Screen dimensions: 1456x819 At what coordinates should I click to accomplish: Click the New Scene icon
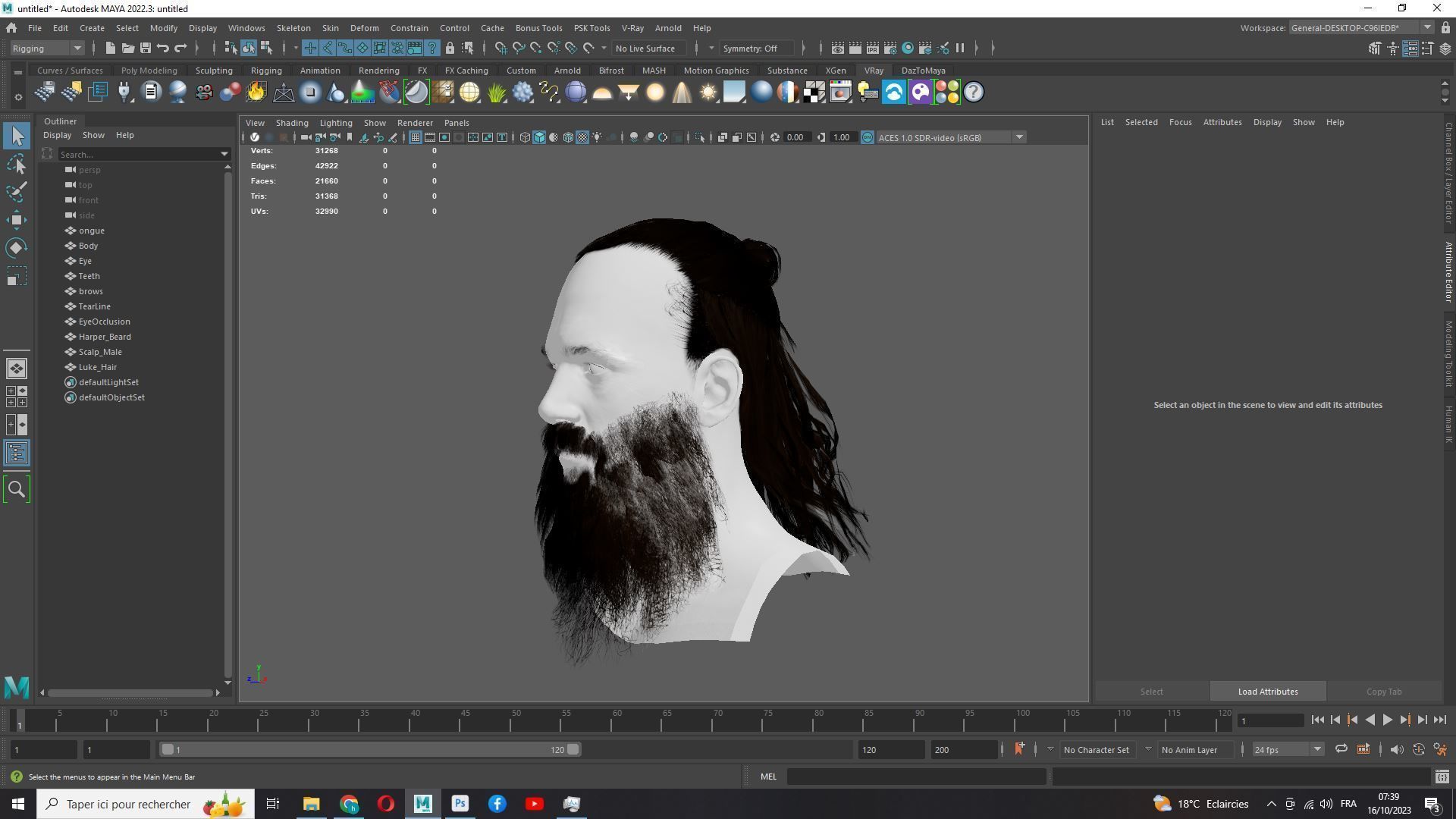click(110, 48)
